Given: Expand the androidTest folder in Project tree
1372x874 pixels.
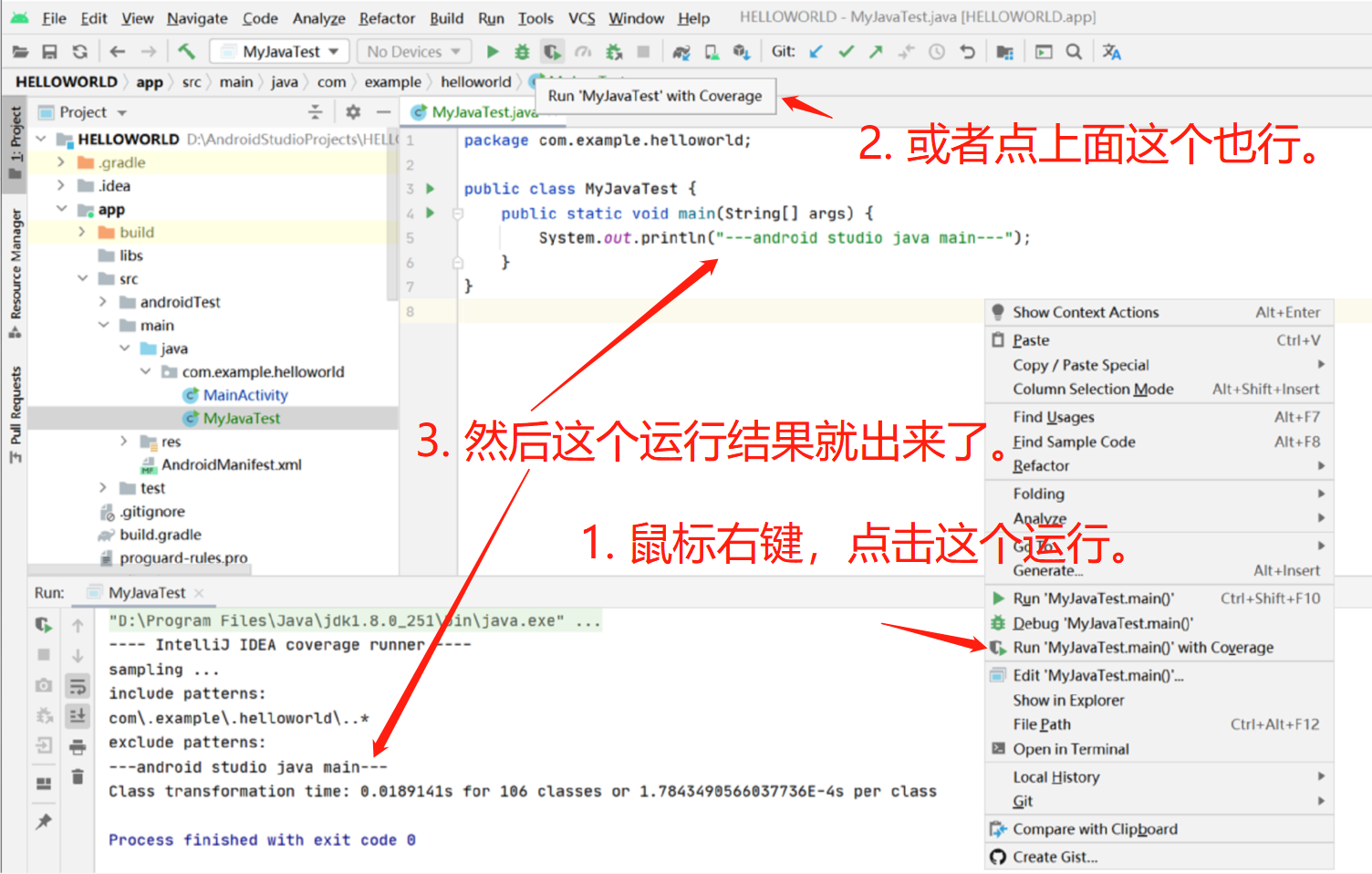Looking at the screenshot, I should click(x=102, y=301).
